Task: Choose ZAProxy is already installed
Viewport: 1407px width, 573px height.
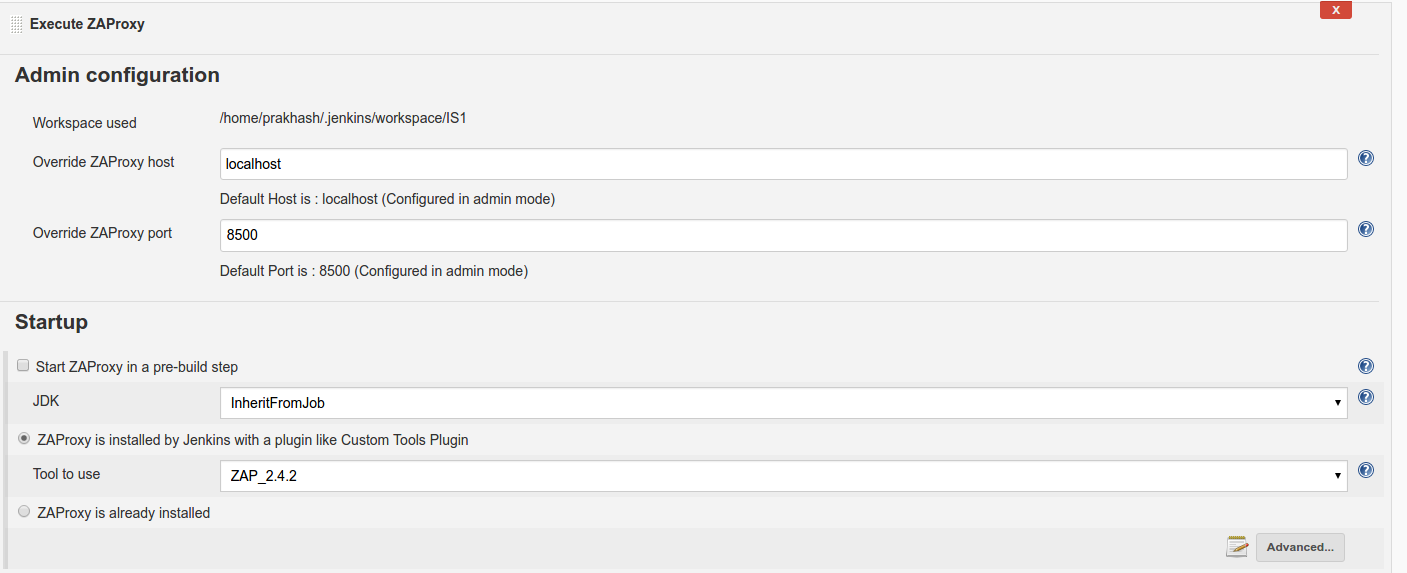Action: 24,512
